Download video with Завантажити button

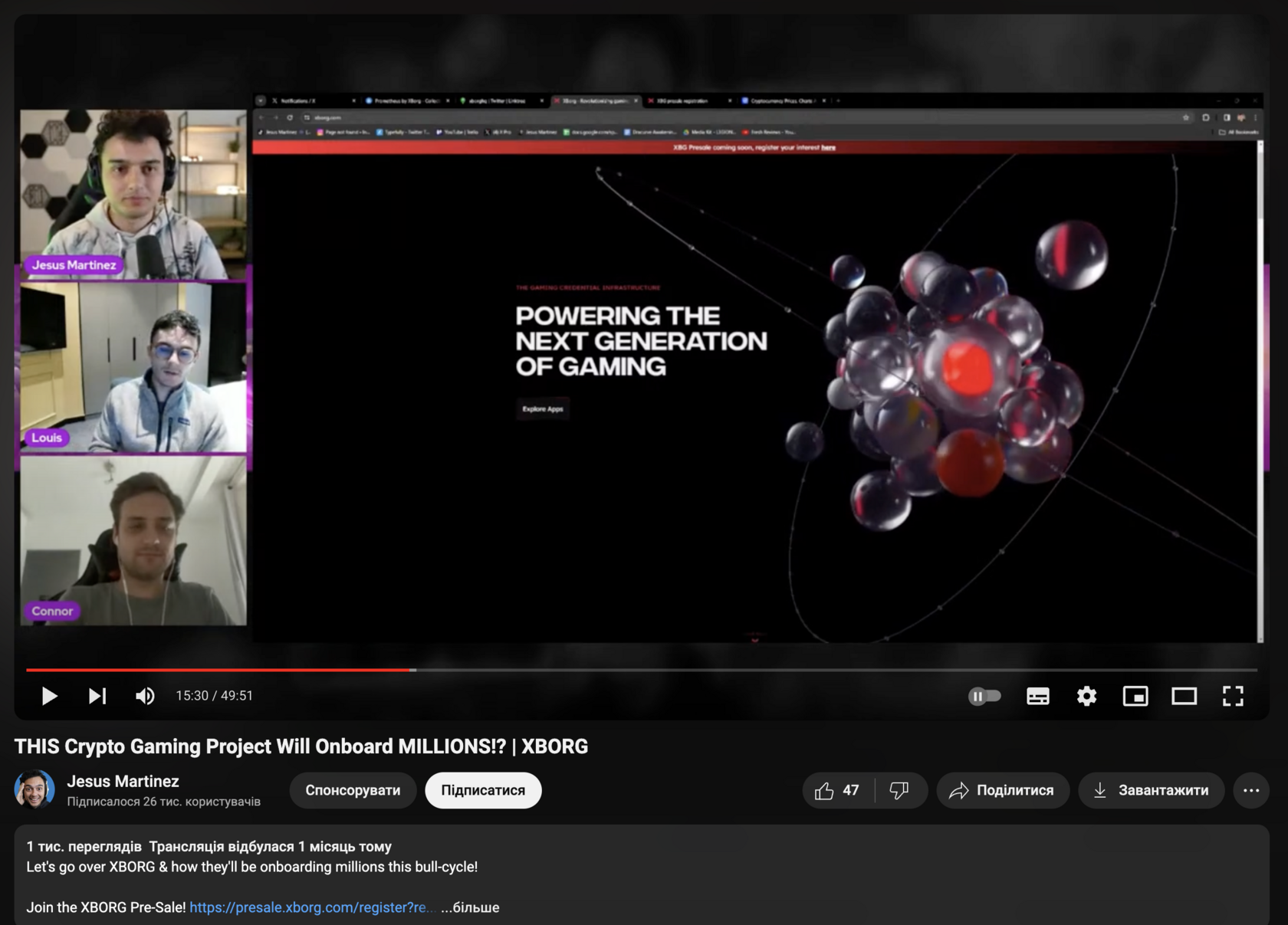(1151, 790)
